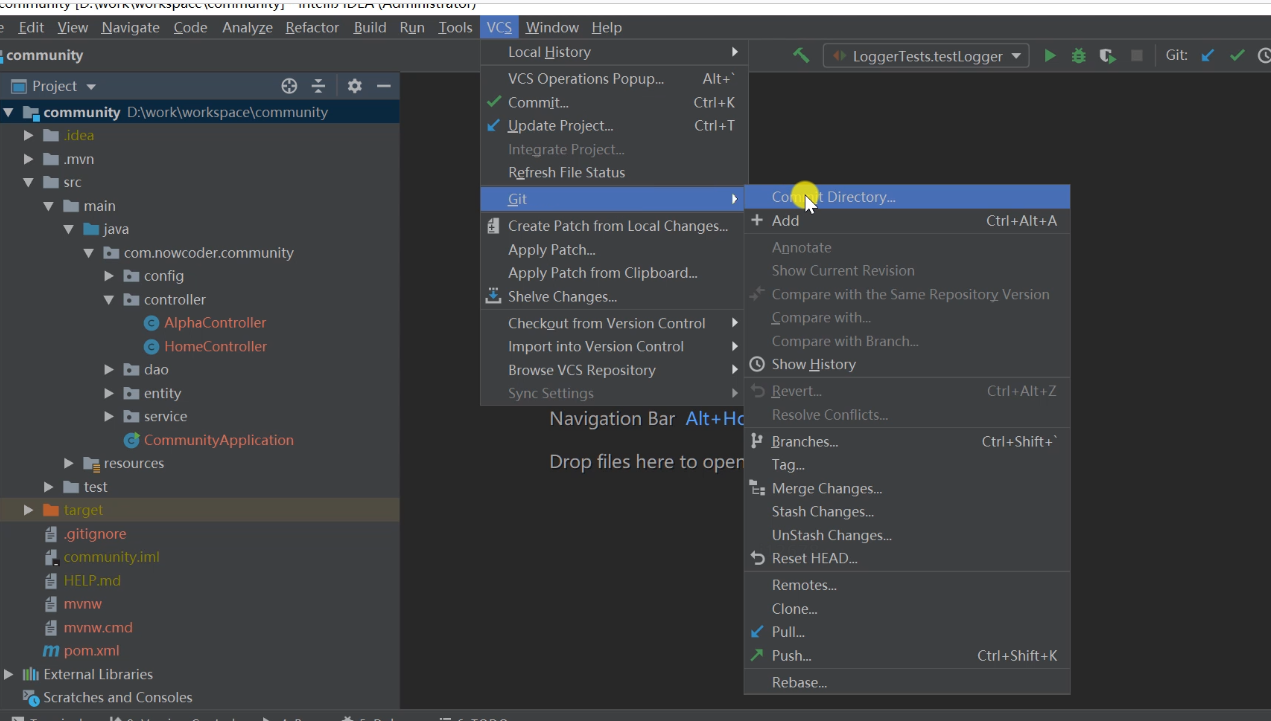Expand the resources folder

click(x=69, y=463)
